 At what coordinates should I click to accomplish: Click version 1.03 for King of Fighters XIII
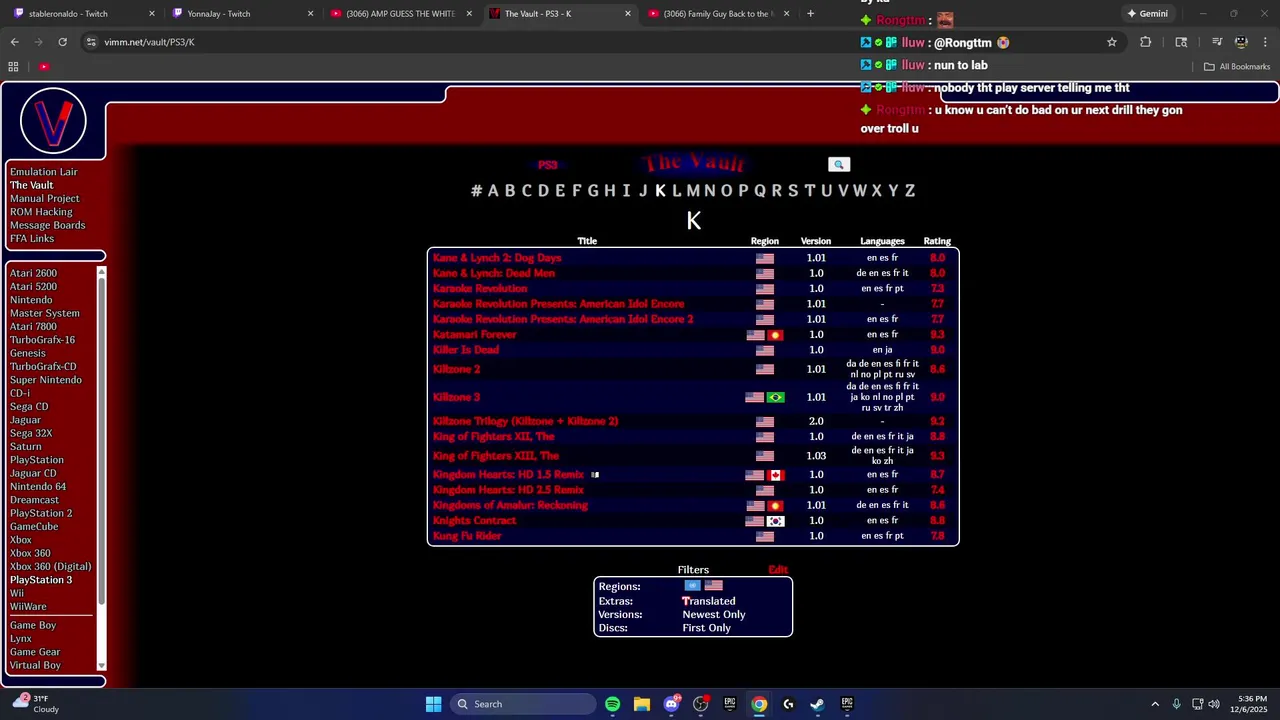click(816, 456)
